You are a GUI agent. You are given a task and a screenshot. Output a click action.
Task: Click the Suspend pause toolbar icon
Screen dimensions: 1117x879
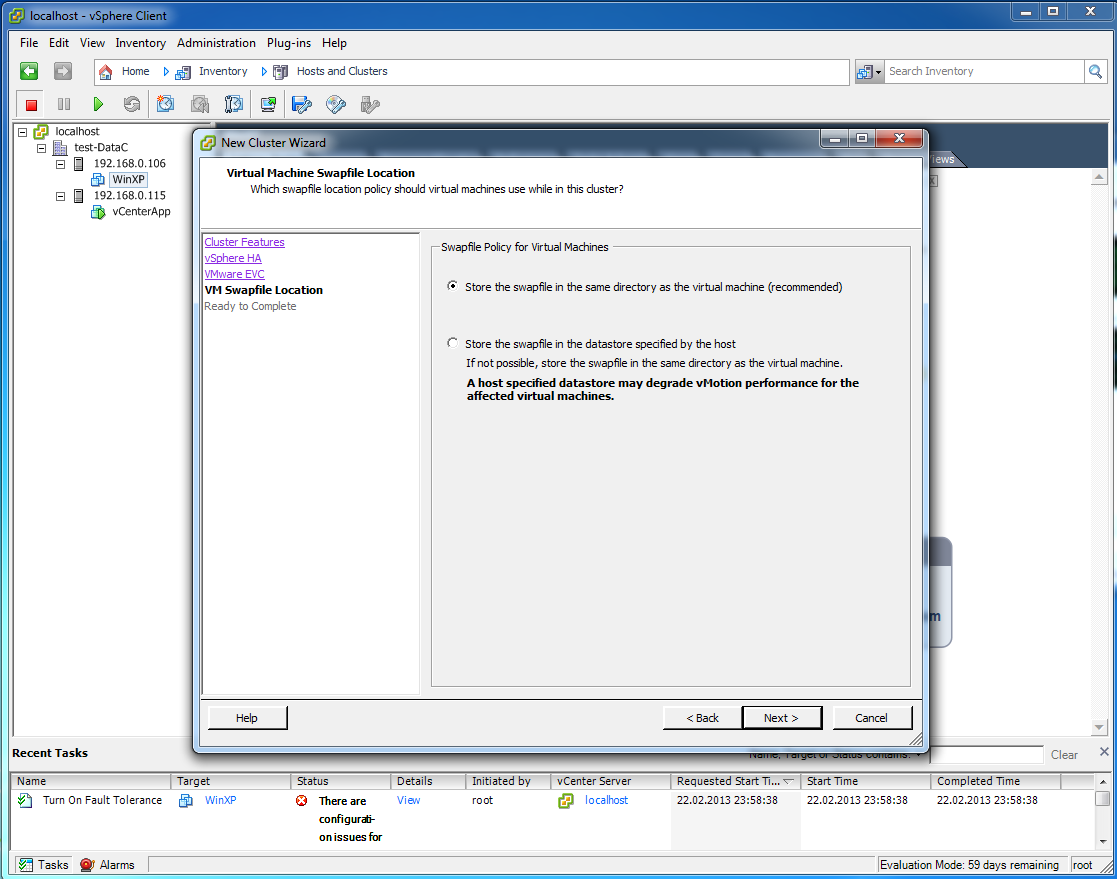pos(64,105)
